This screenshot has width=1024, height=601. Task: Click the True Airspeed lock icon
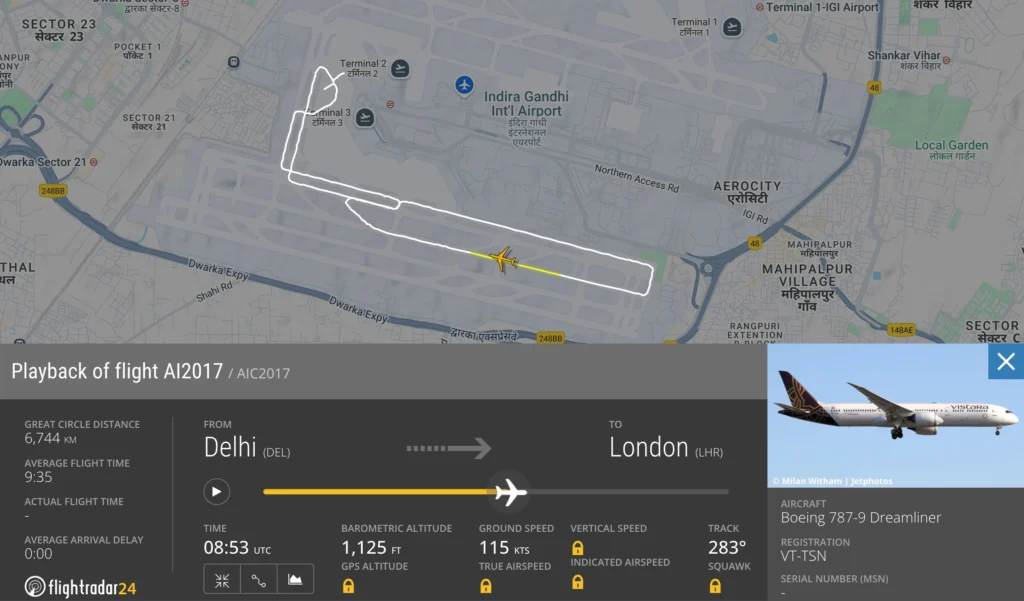click(486, 586)
